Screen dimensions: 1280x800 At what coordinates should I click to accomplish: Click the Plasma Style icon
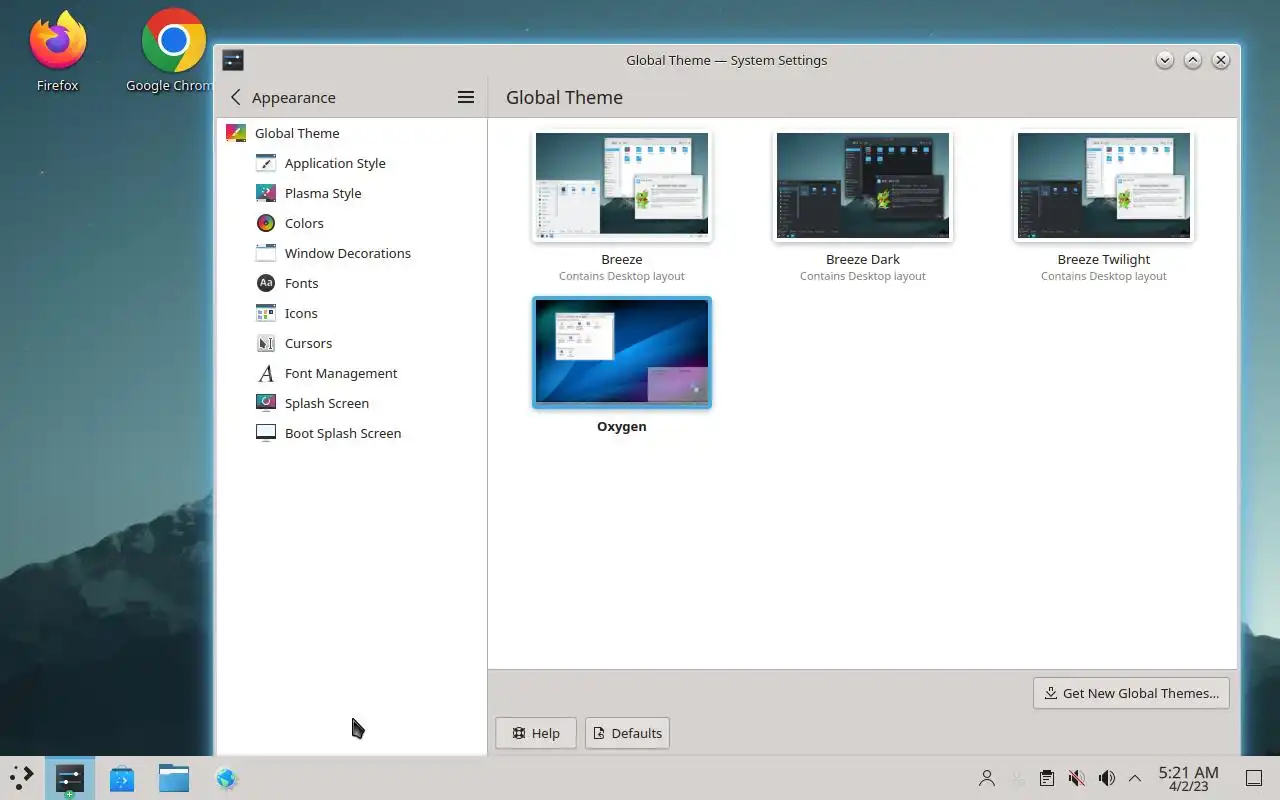coord(266,193)
